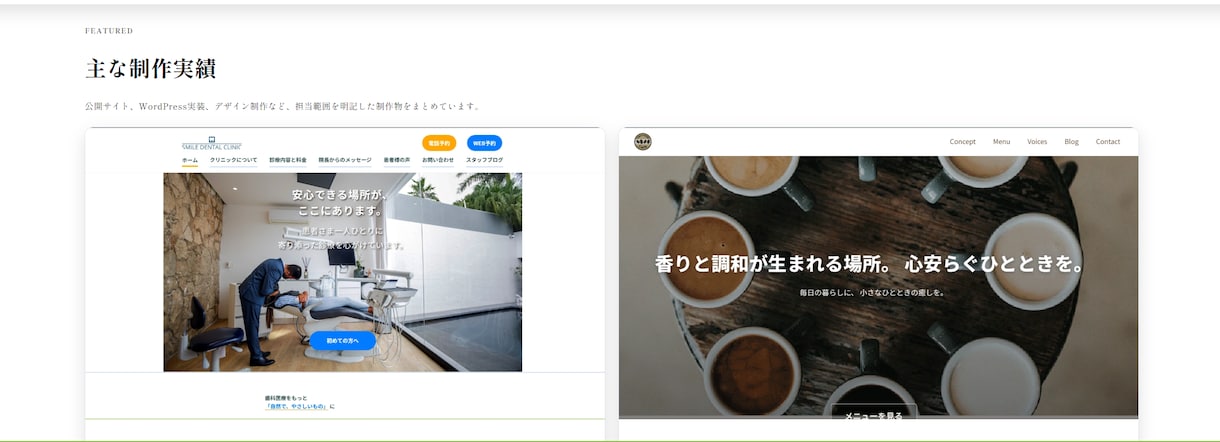This screenshot has width=1220, height=442.
Task: Select ホーム in the dental site nav
Action: [x=190, y=160]
